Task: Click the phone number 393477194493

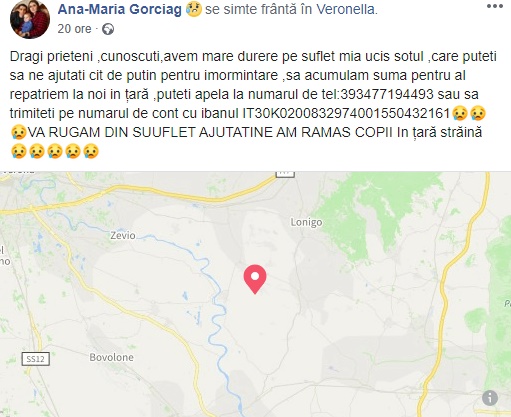Action: [x=387, y=94]
